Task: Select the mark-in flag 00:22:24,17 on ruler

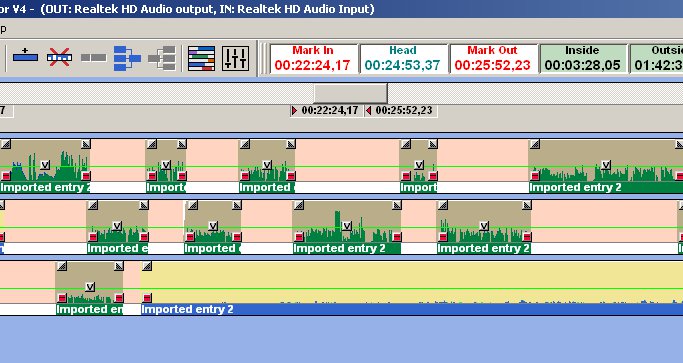Action: (x=327, y=111)
